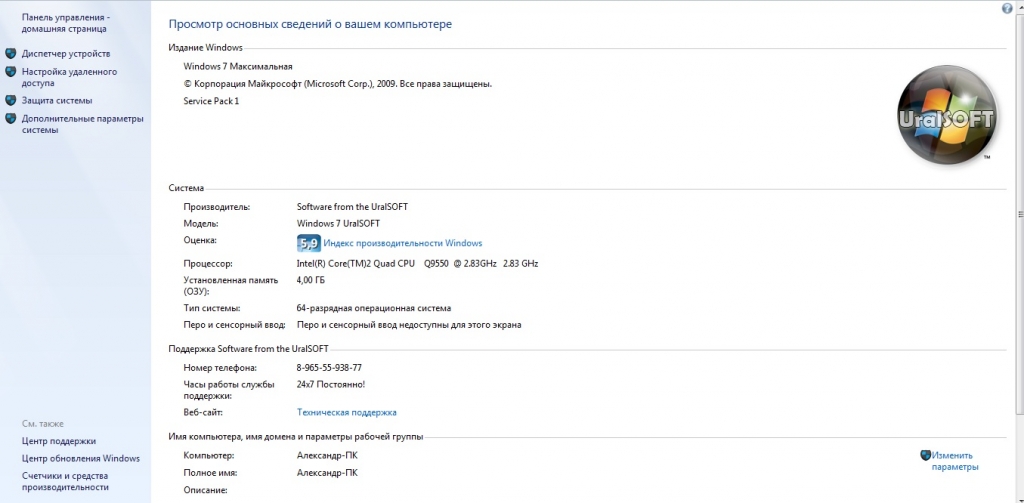The image size is (1024, 503).
Task: Open help via the blue question mark icon
Action: click(x=1007, y=8)
